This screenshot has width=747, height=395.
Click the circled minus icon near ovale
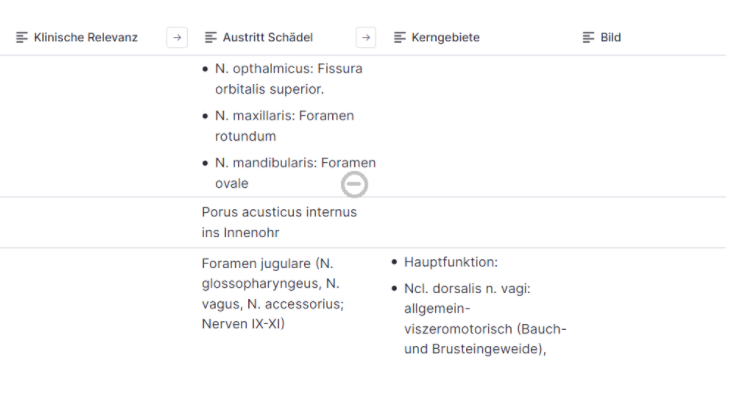click(354, 185)
